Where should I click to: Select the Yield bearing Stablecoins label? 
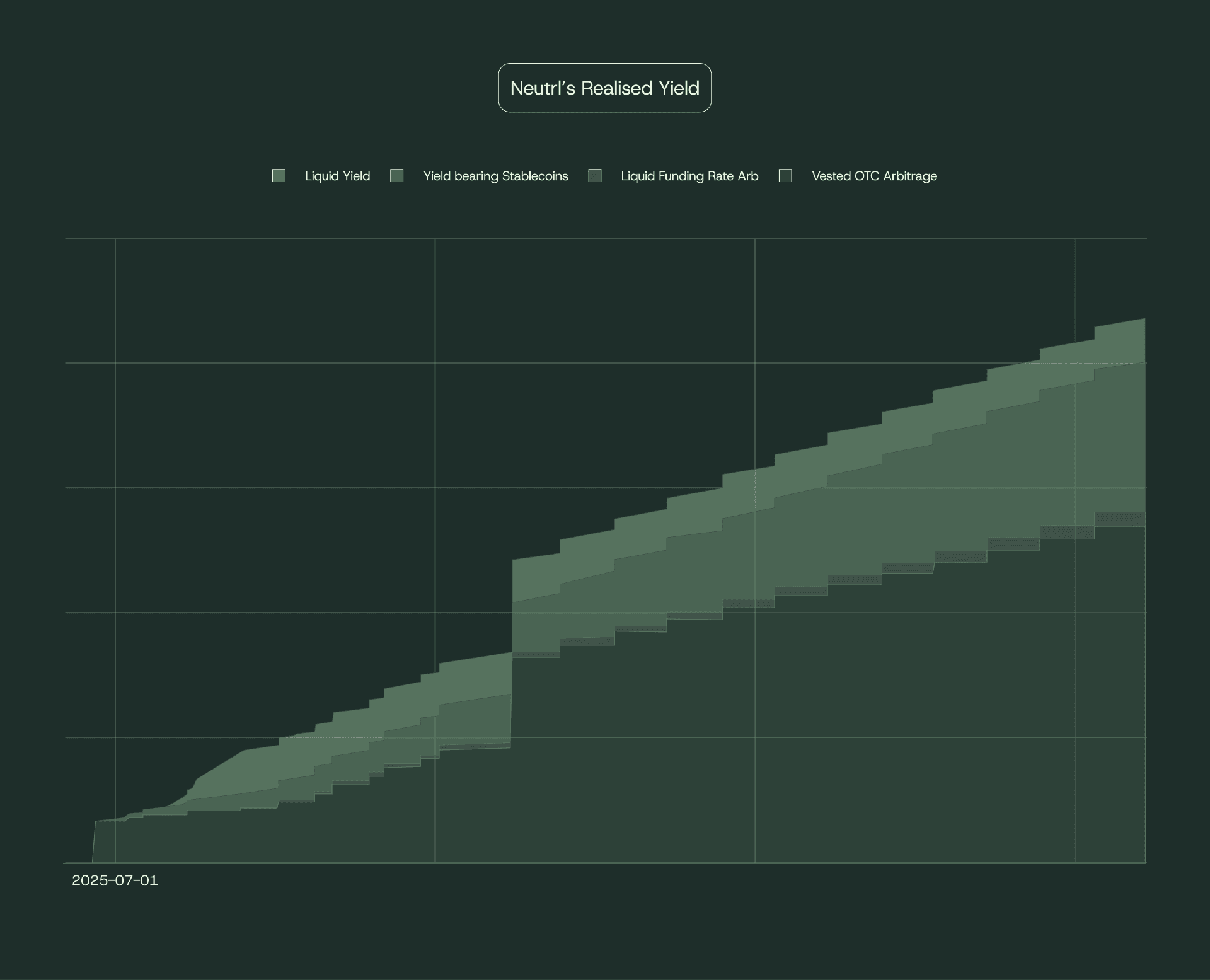point(495,176)
